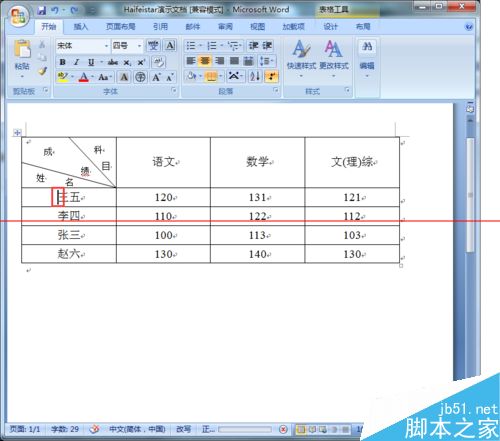The image size is (500, 441).
Task: Grow the font size
Action: 156,77
